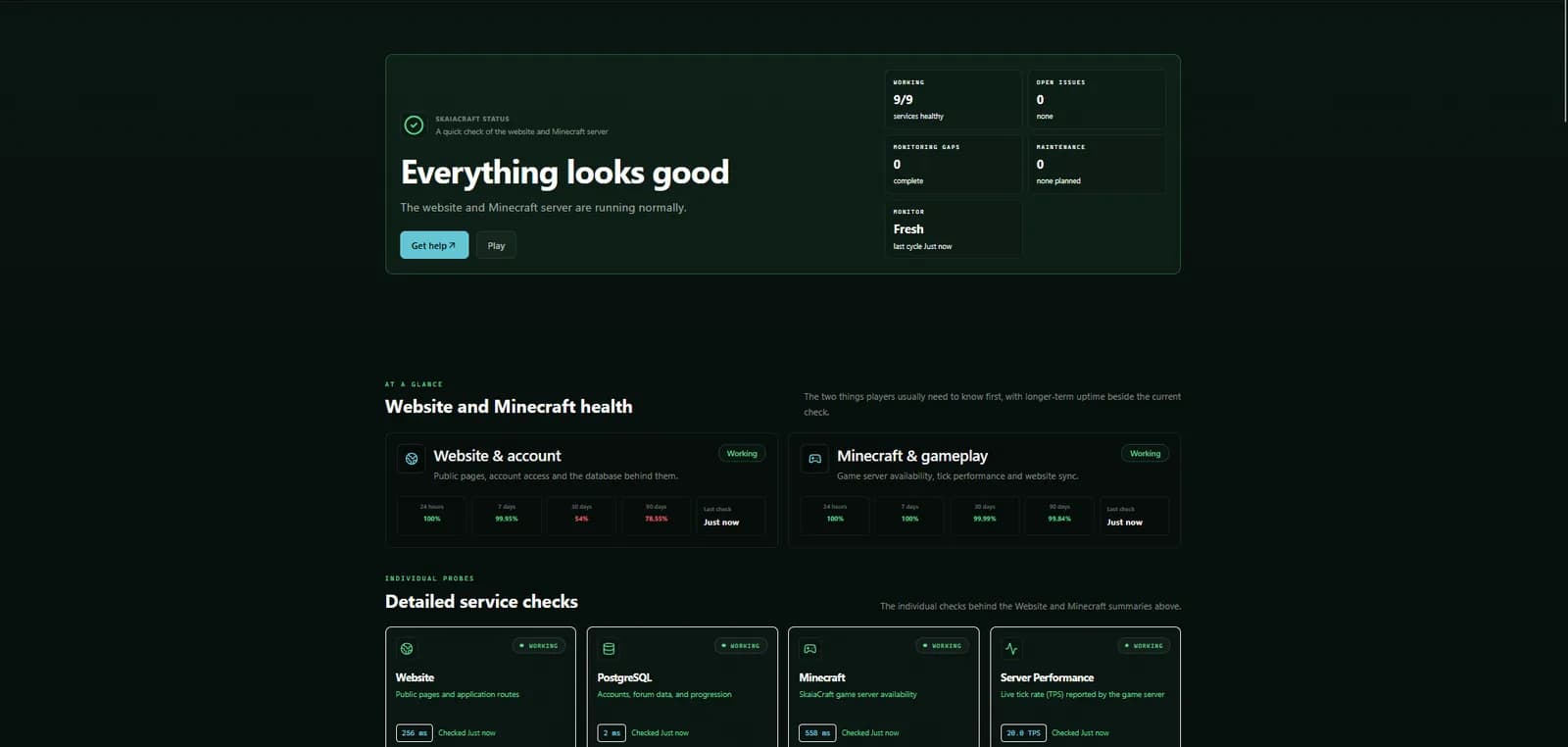Click the WORKING badge on the PostgreSQL card

741,646
